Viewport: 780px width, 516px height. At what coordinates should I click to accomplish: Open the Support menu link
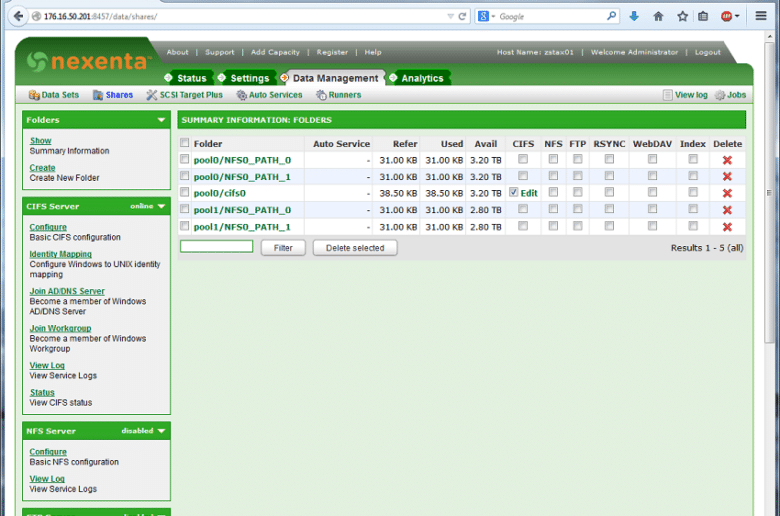(219, 52)
